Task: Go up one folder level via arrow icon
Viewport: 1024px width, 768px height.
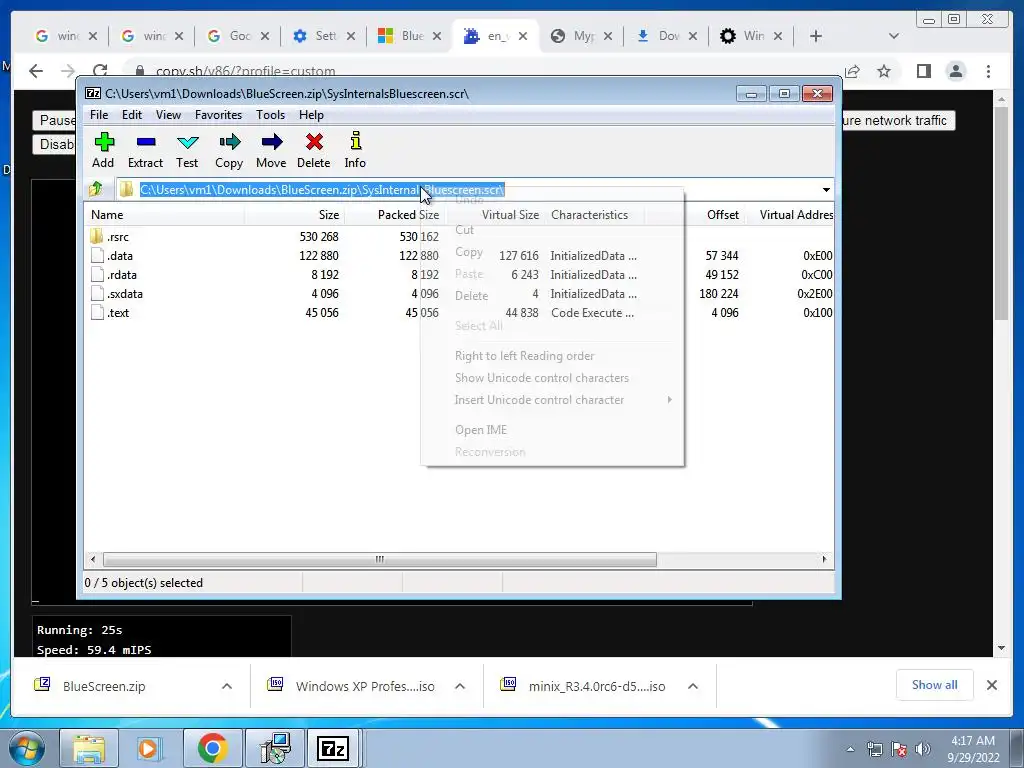Action: tap(96, 189)
